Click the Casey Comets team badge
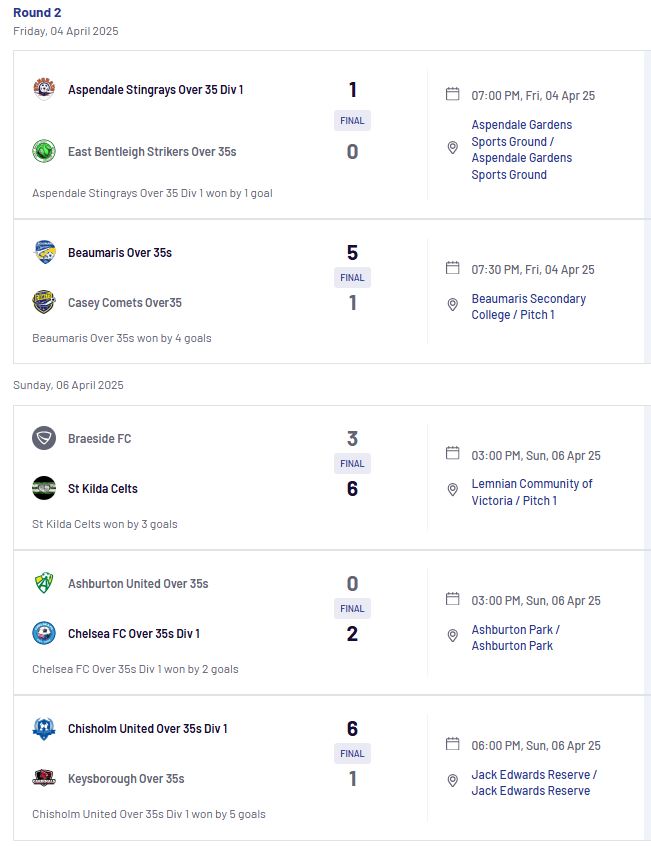The width and height of the screenshot is (651, 846). tap(44, 303)
